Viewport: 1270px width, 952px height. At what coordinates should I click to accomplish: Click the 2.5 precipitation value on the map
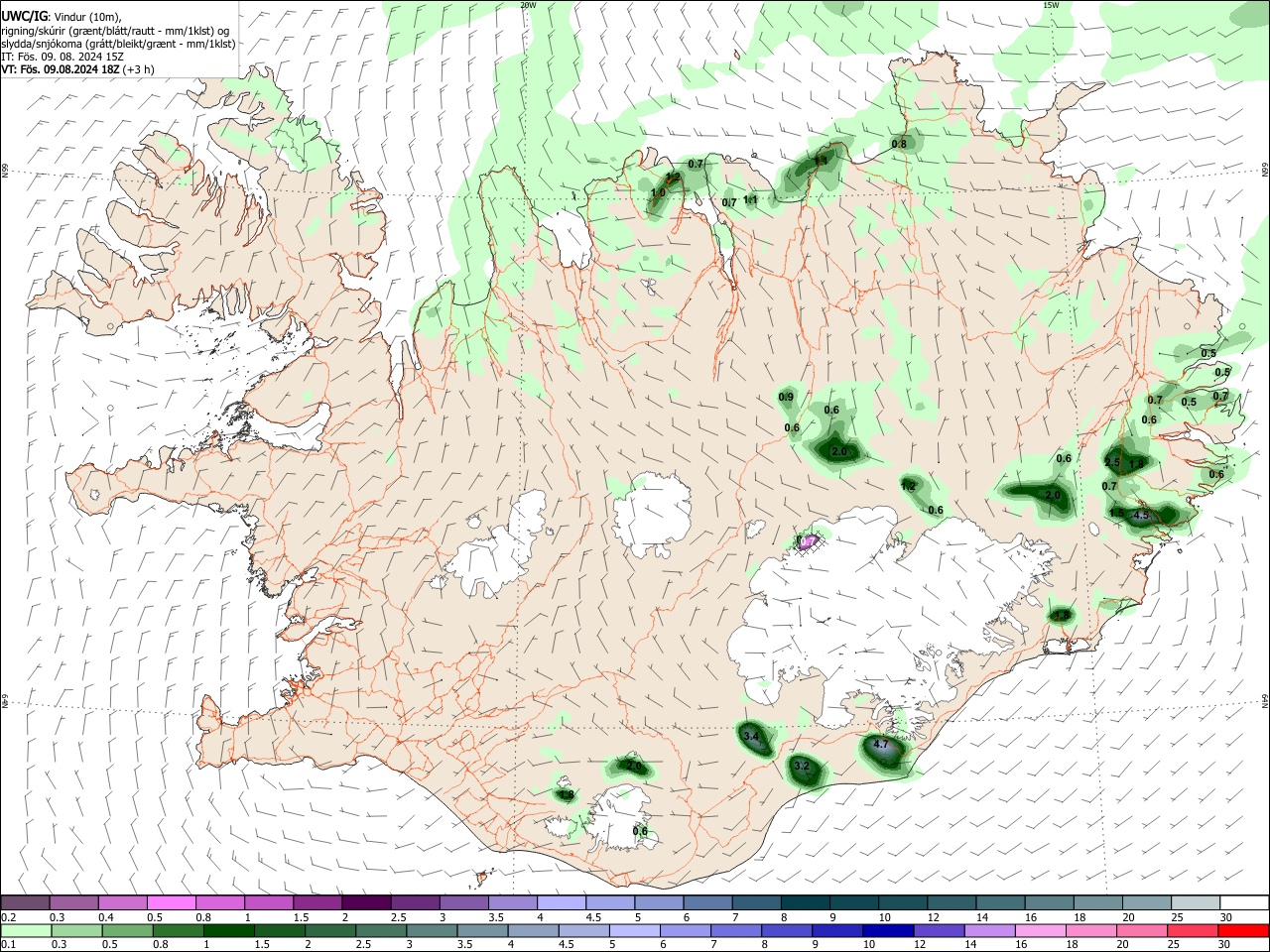tap(1112, 462)
